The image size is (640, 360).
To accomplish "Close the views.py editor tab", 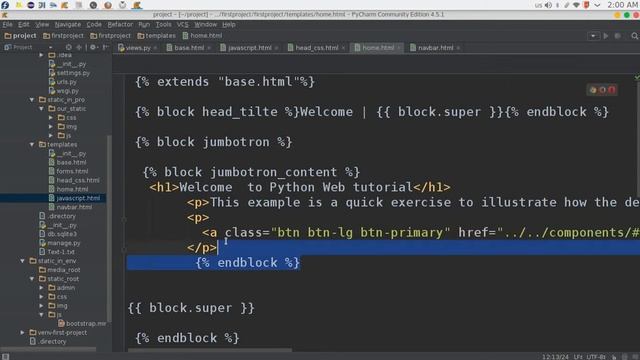I will tap(155, 48).
